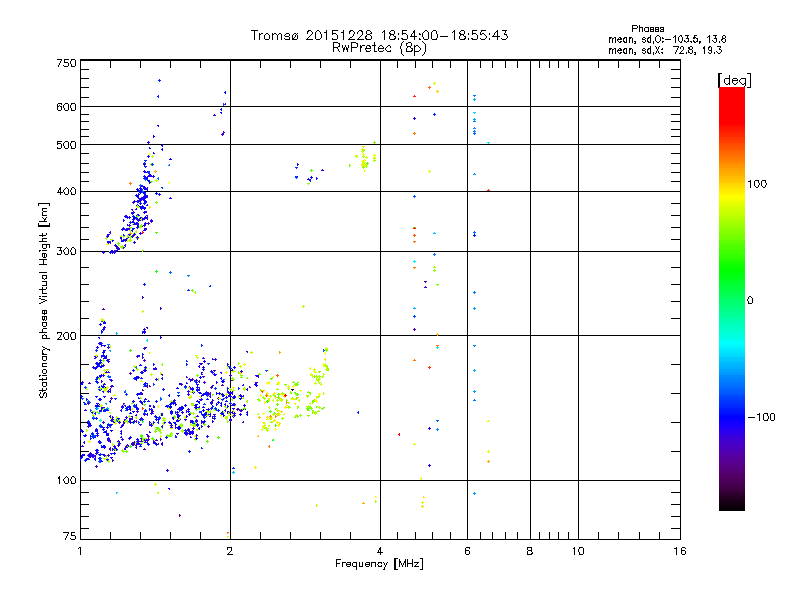The height and width of the screenshot is (600, 800).
Task: Click the "RwPretec (8p)" subtitle
Action: (x=379, y=48)
